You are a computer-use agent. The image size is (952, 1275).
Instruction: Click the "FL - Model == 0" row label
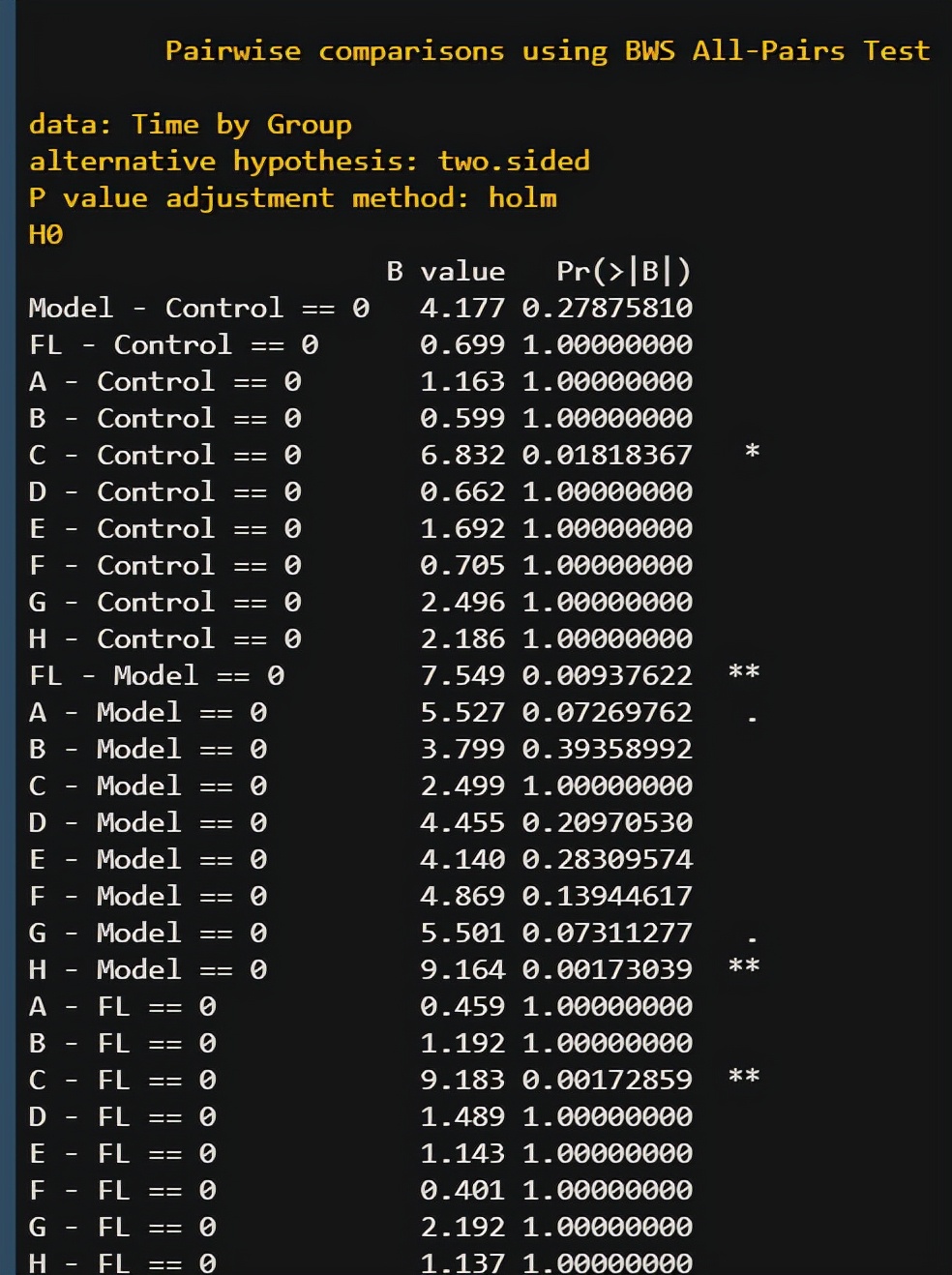click(157, 676)
